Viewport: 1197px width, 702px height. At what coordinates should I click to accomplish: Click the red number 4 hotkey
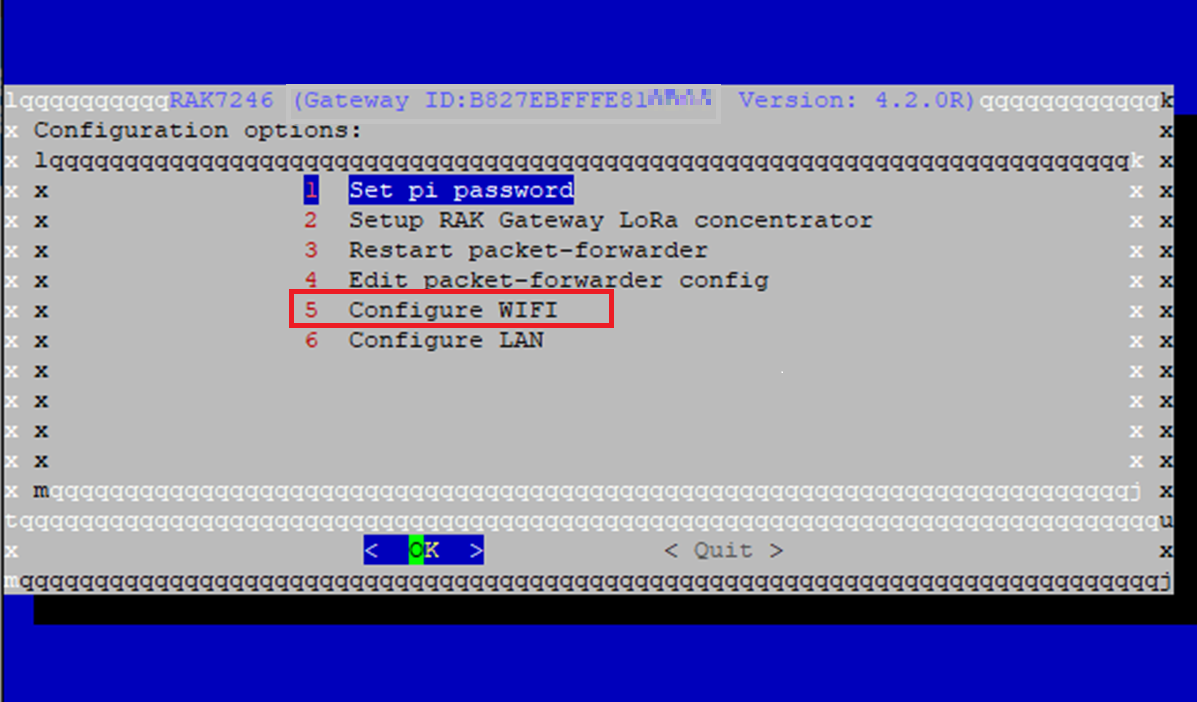pyautogui.click(x=311, y=280)
